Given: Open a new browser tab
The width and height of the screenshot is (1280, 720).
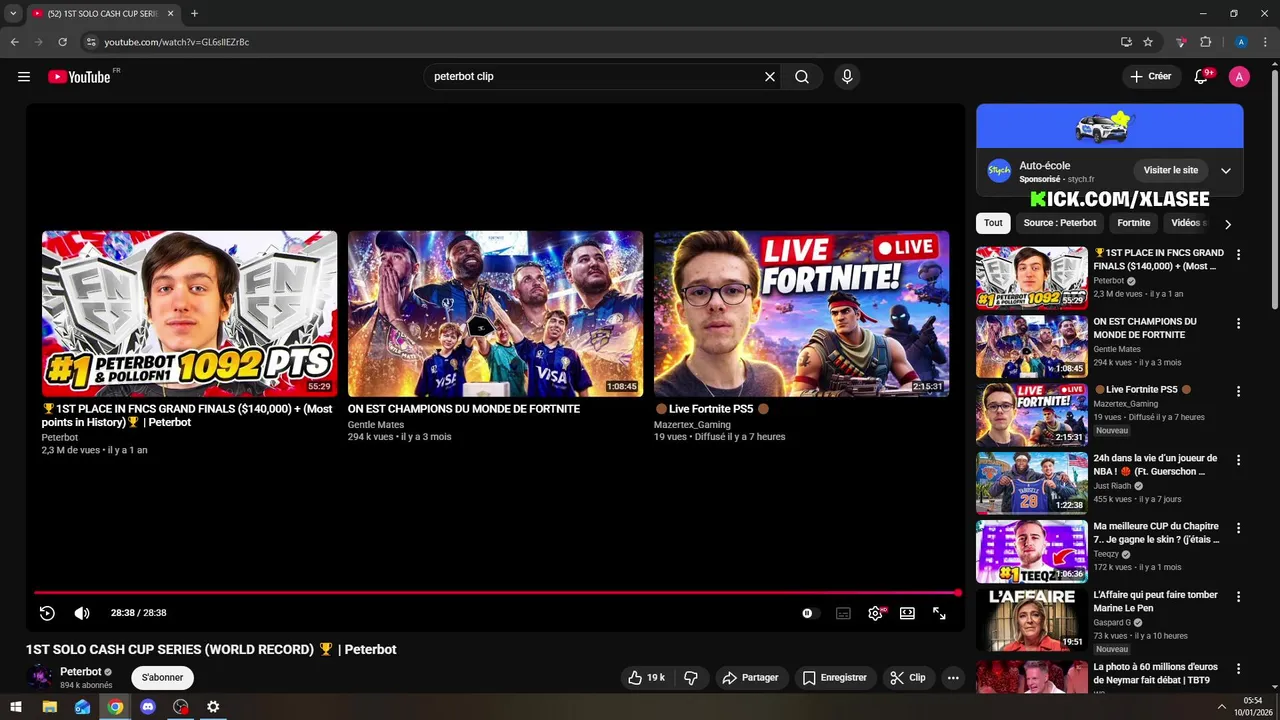Looking at the screenshot, I should [194, 14].
